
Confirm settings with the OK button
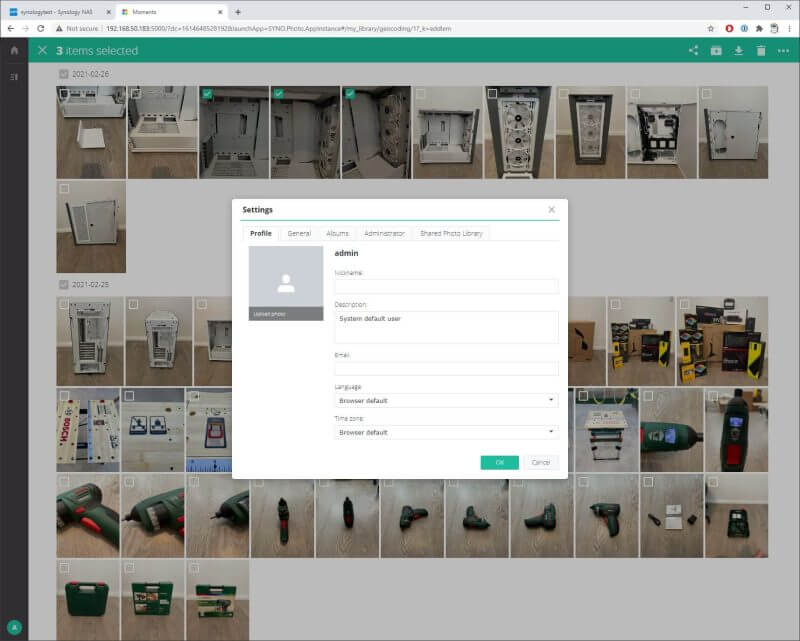pyautogui.click(x=501, y=462)
